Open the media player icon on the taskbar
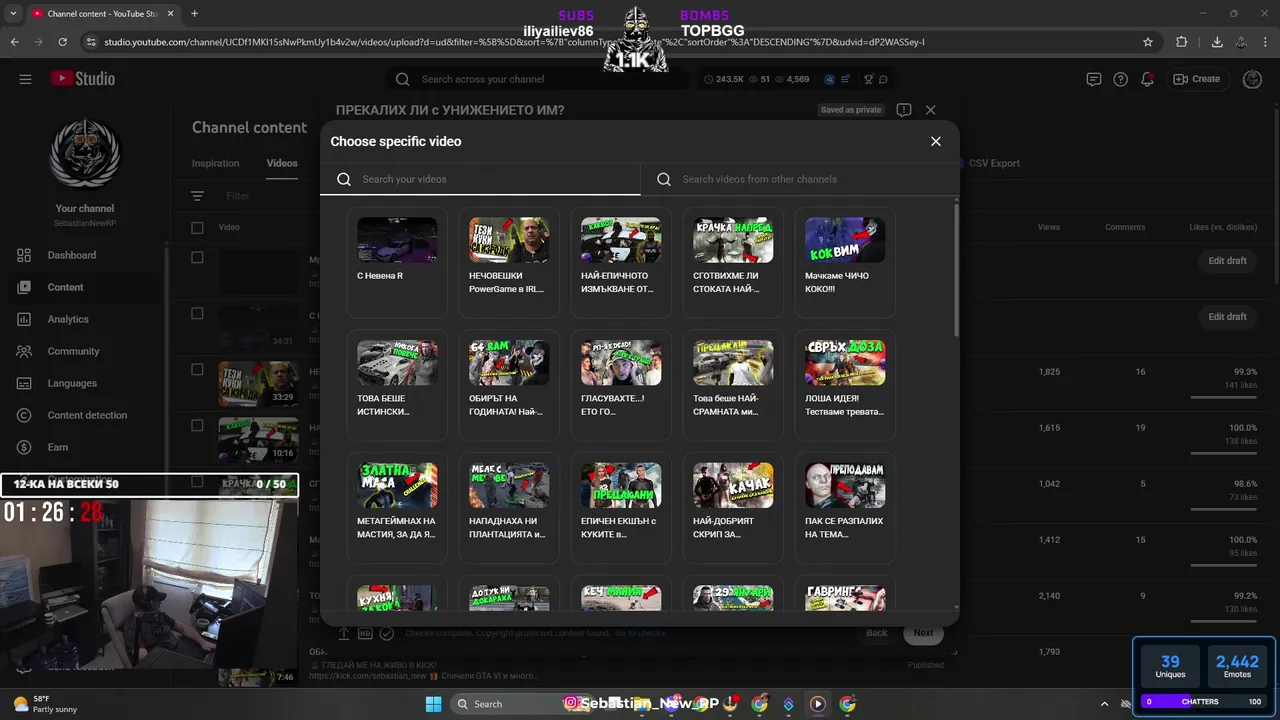 818,704
